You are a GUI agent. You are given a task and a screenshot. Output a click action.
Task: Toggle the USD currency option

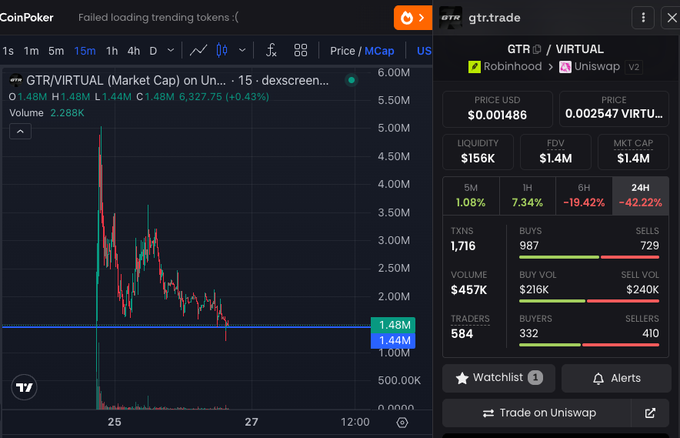pos(424,51)
